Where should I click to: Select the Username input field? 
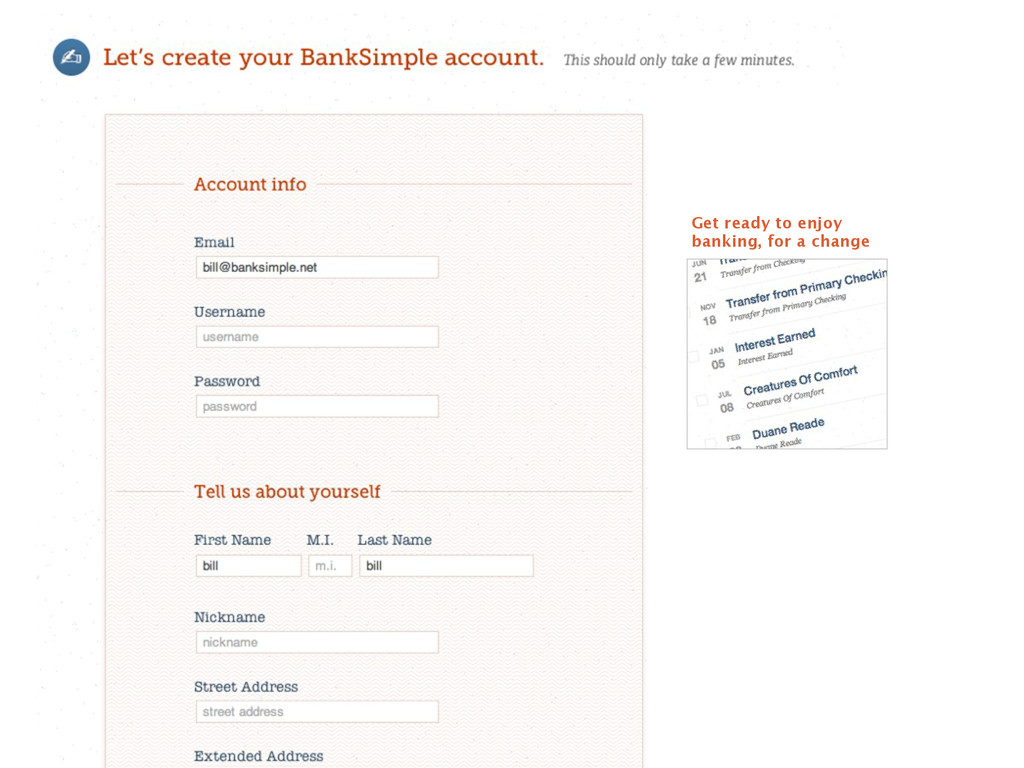(x=317, y=337)
